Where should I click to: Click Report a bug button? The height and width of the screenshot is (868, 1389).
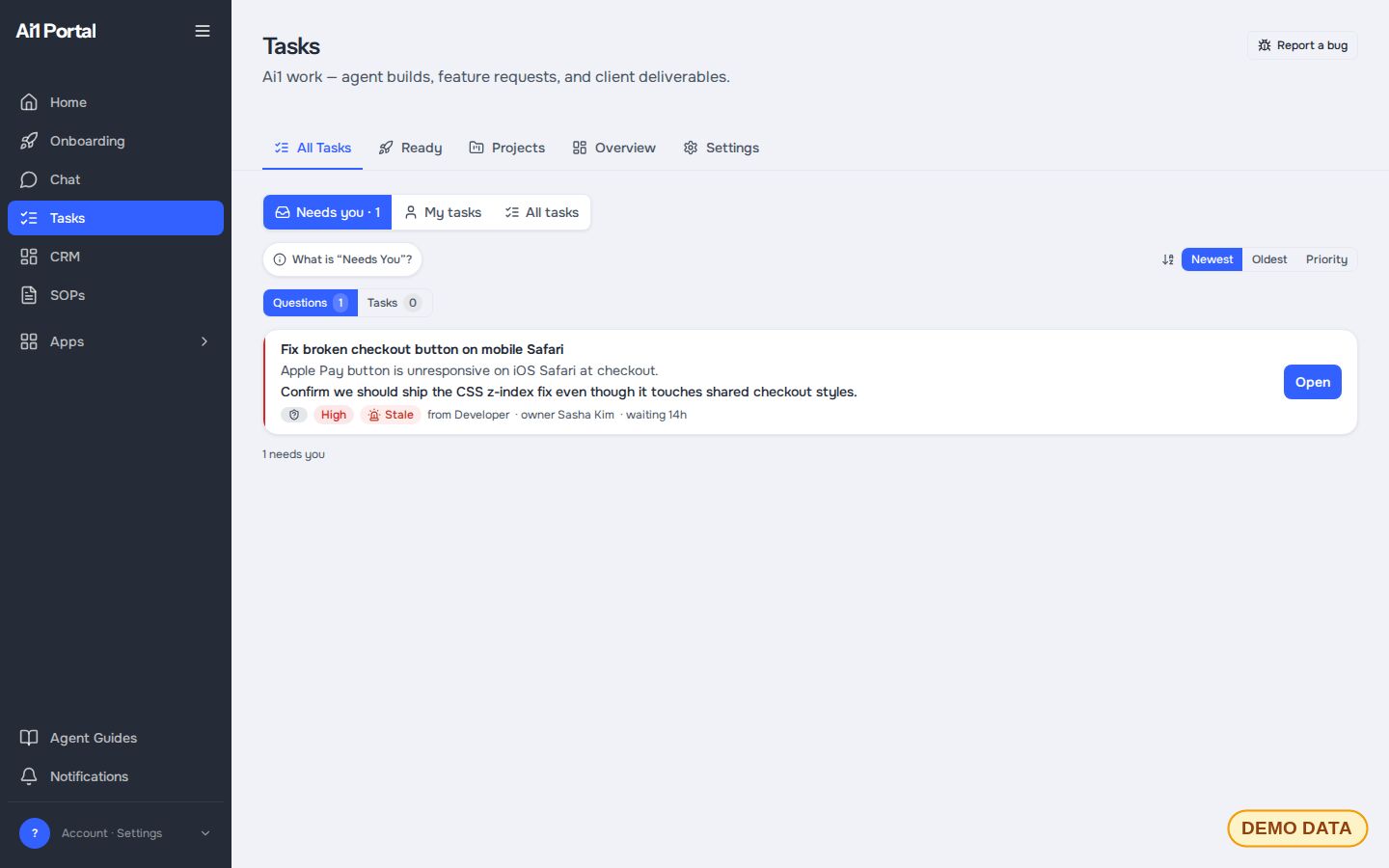tap(1302, 45)
